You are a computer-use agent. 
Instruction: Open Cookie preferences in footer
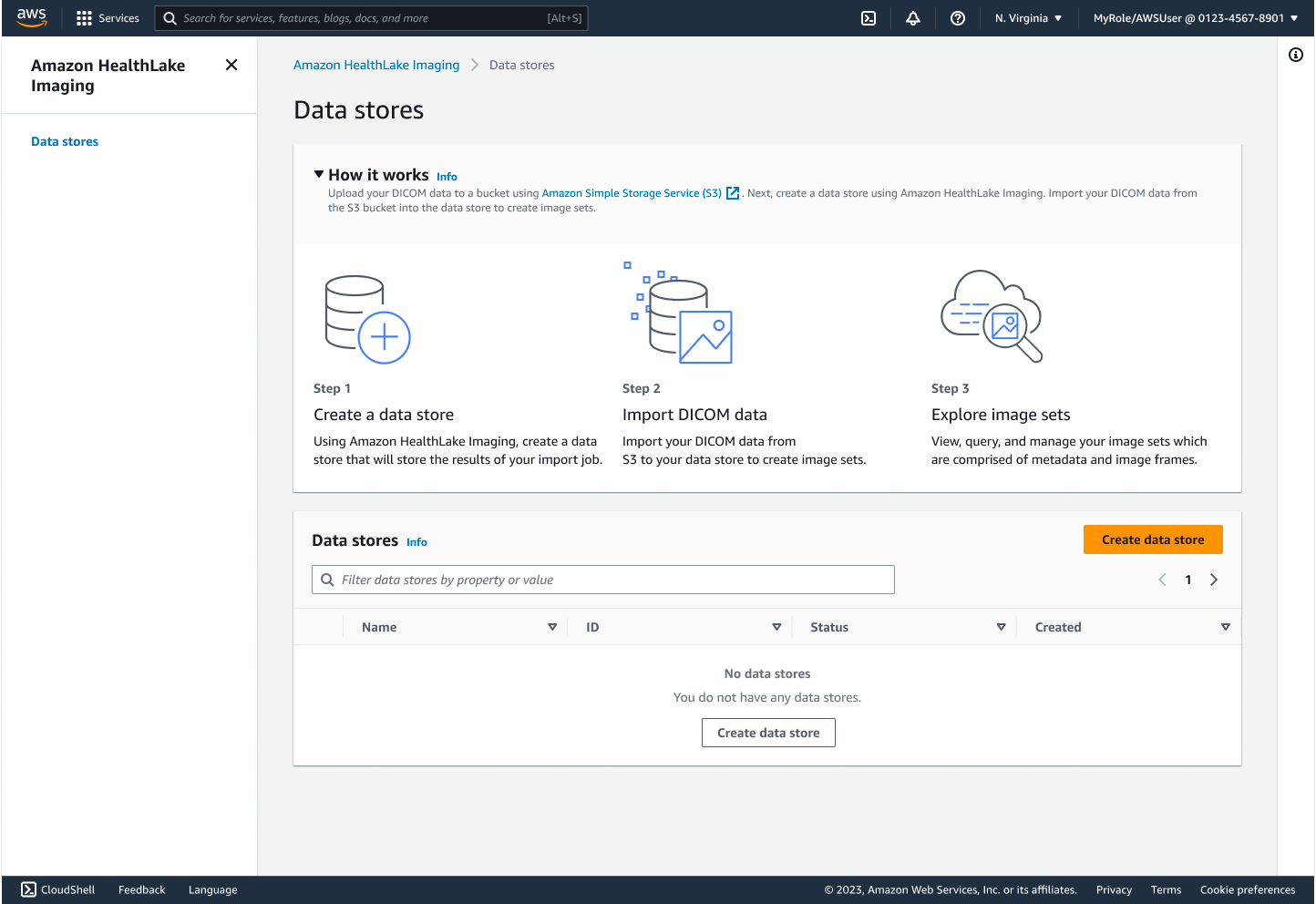click(x=1248, y=890)
